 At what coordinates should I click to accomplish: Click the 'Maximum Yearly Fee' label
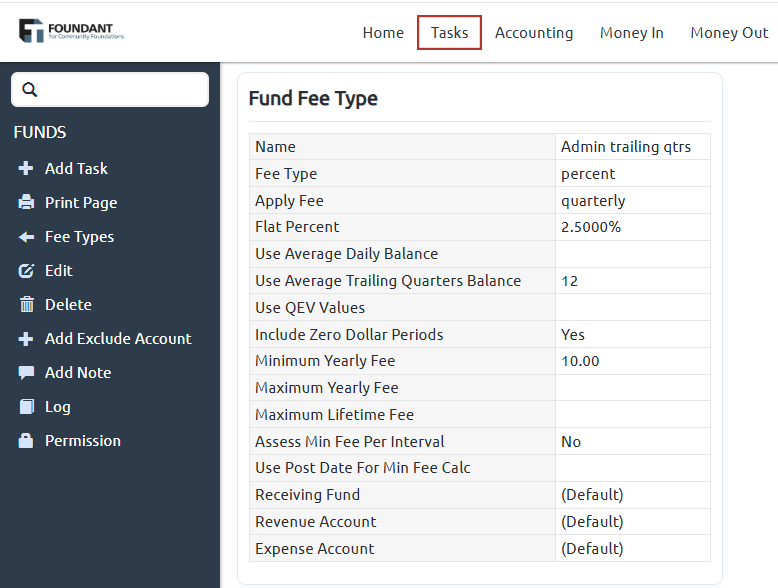pos(326,388)
